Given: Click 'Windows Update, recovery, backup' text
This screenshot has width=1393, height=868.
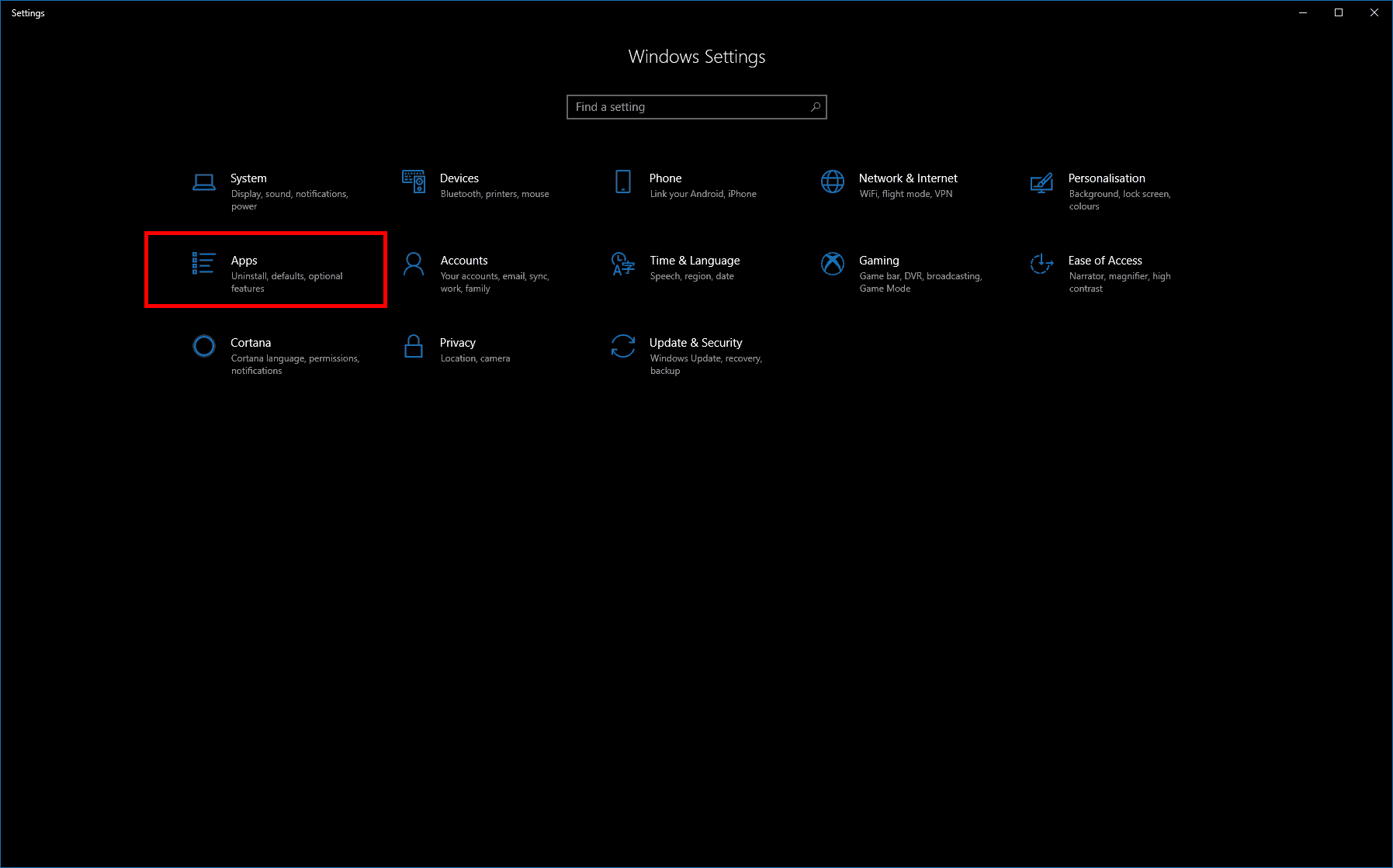Looking at the screenshot, I should coord(706,365).
